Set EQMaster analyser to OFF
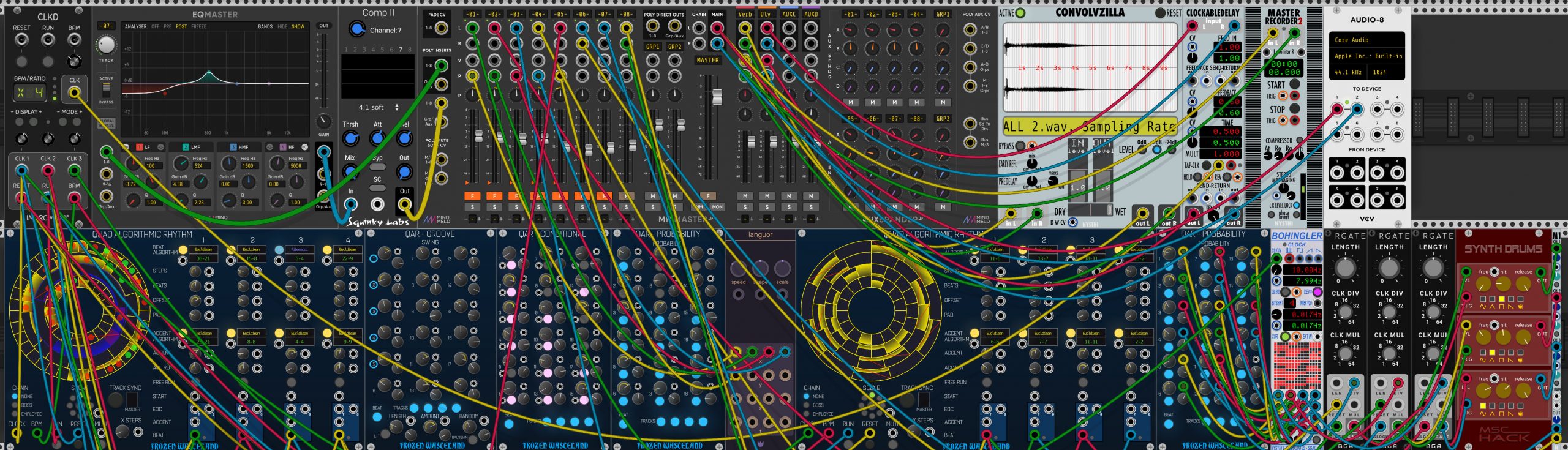The width and height of the screenshot is (1568, 450). (x=155, y=26)
